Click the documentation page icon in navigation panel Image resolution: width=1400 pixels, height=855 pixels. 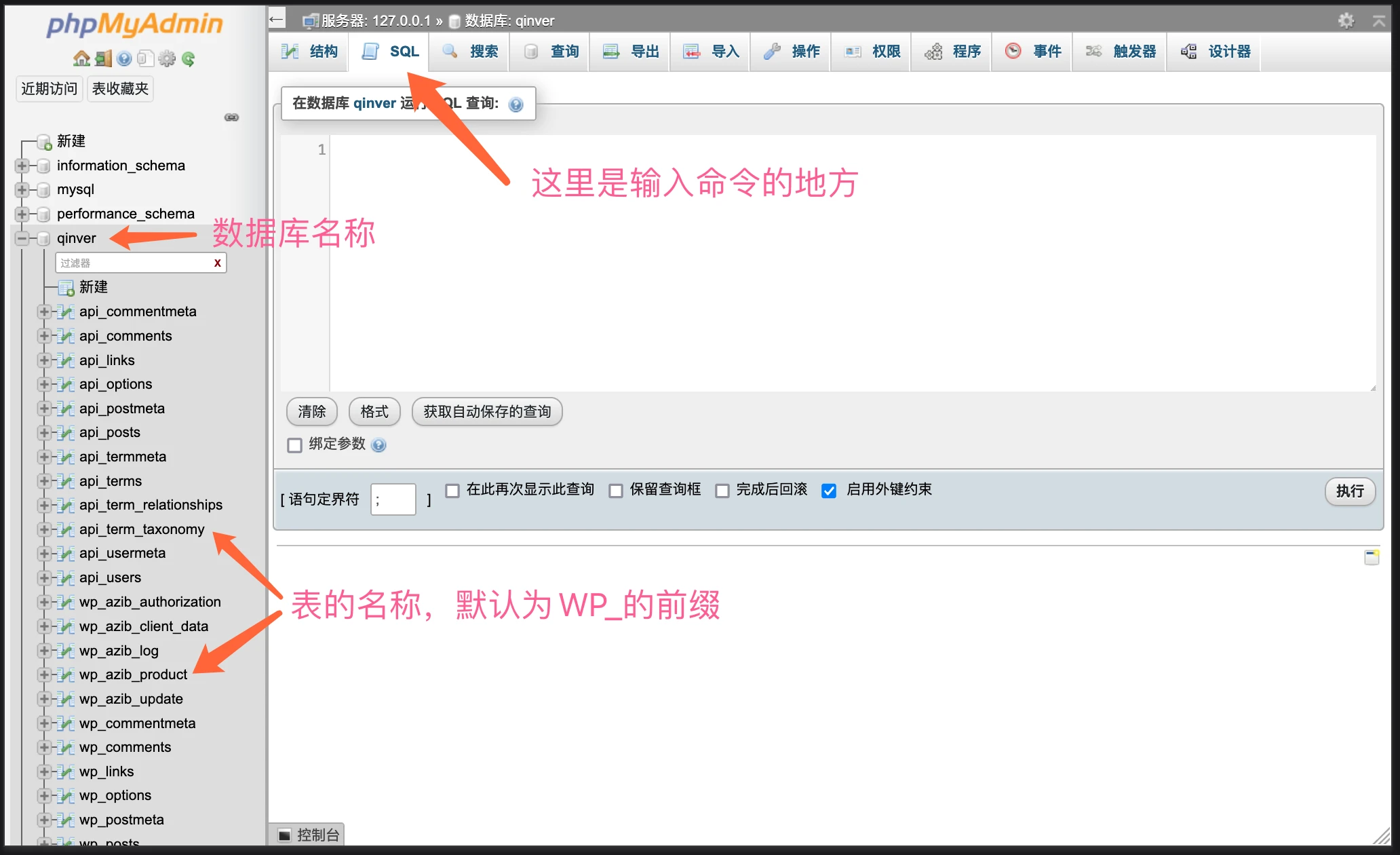tap(146, 58)
